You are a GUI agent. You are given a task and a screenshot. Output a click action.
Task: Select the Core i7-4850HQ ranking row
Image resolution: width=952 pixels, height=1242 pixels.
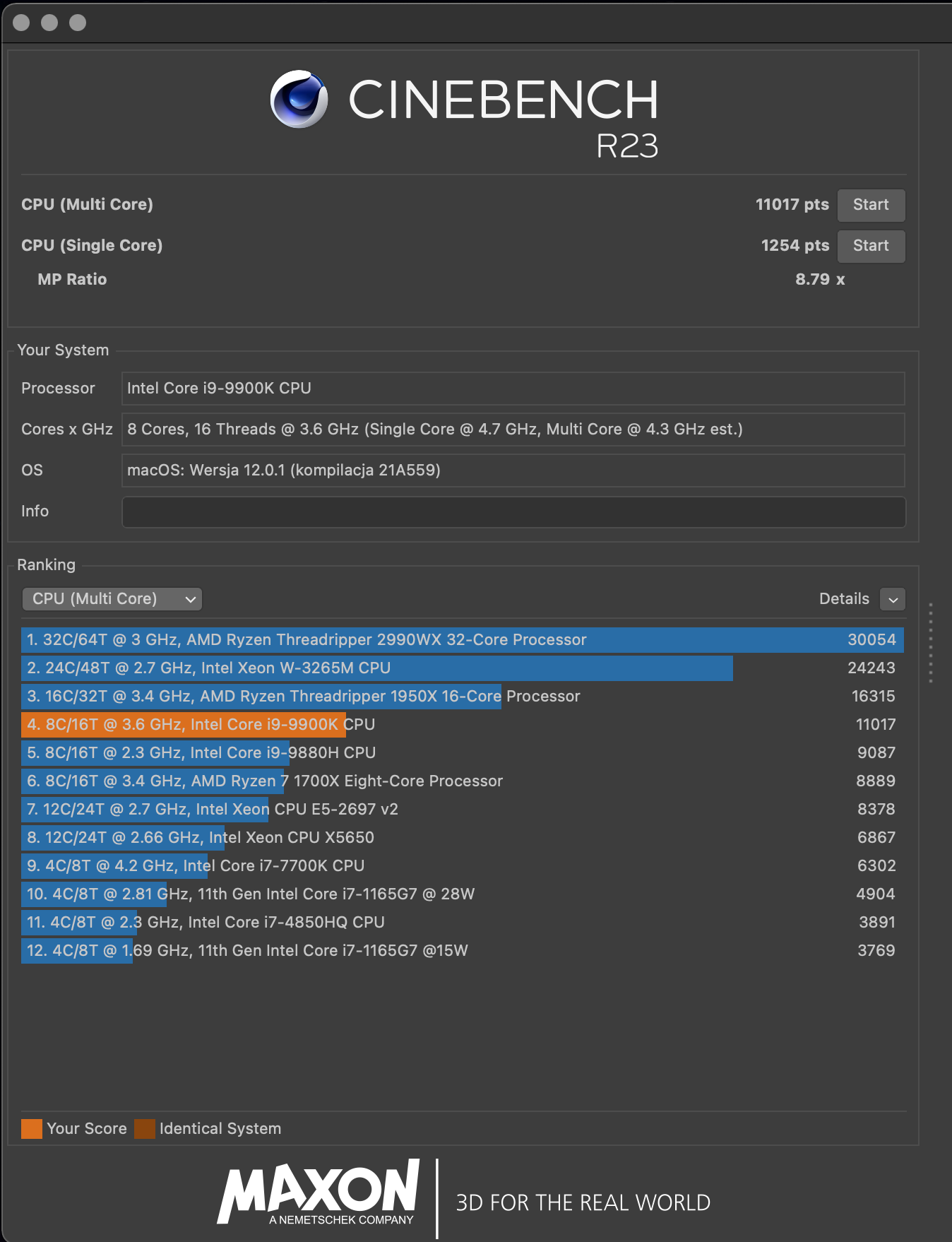pos(463,923)
